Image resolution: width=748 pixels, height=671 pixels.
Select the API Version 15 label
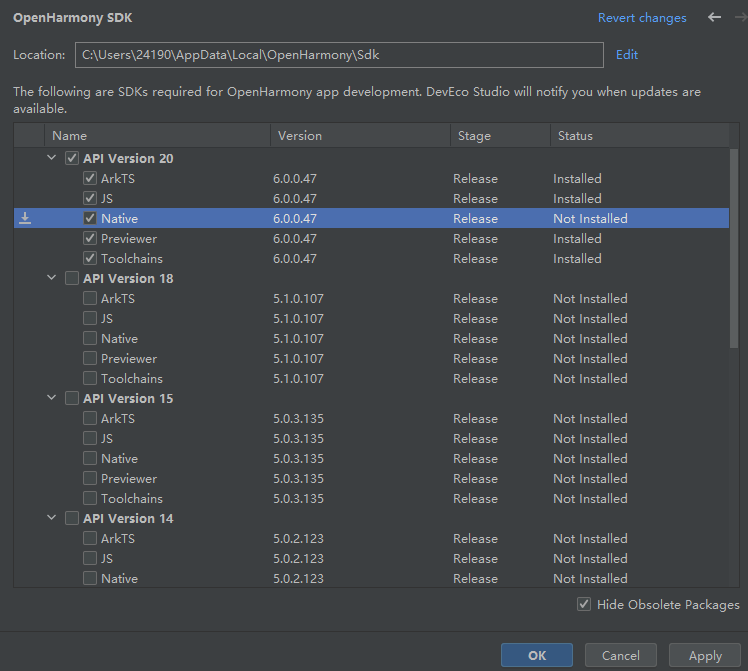(128, 399)
